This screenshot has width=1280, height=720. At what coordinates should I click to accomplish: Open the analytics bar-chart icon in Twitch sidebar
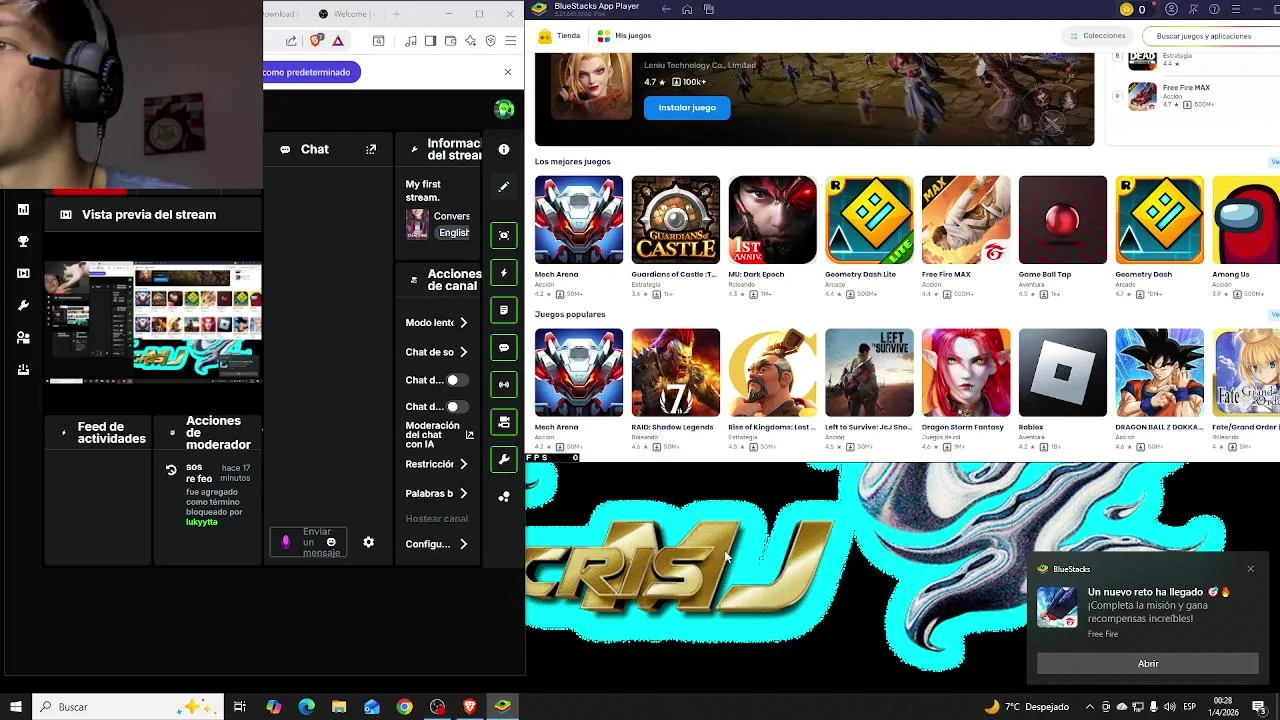(23, 210)
